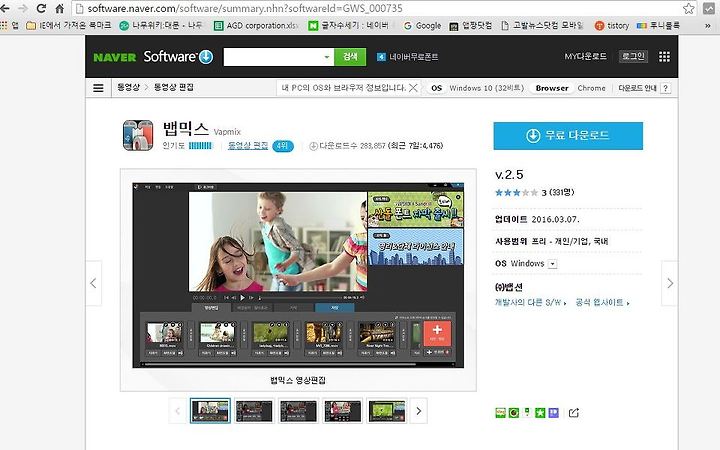Share via the green circle cafe icon
Viewport: 720px width, 450px height.
coord(513,413)
